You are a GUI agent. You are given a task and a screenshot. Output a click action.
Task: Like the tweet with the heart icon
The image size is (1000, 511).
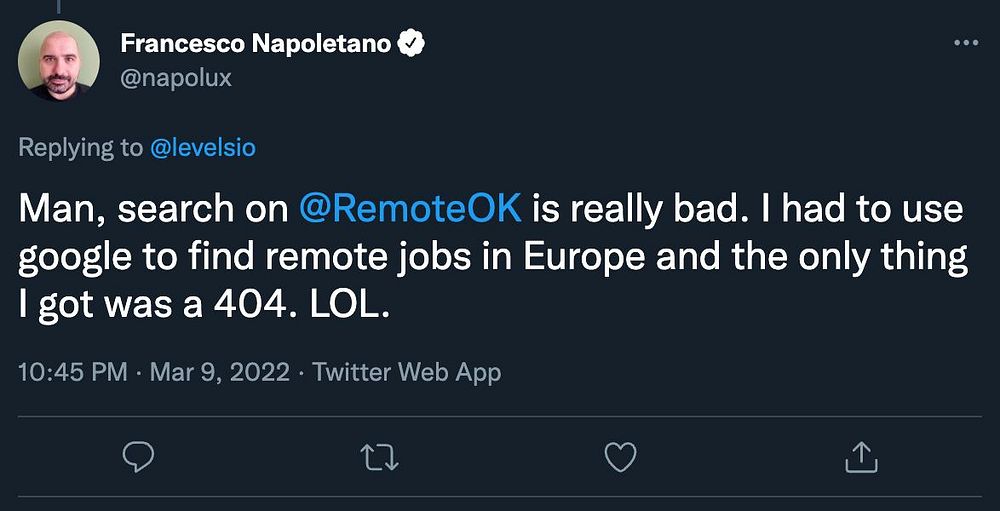[x=620, y=458]
